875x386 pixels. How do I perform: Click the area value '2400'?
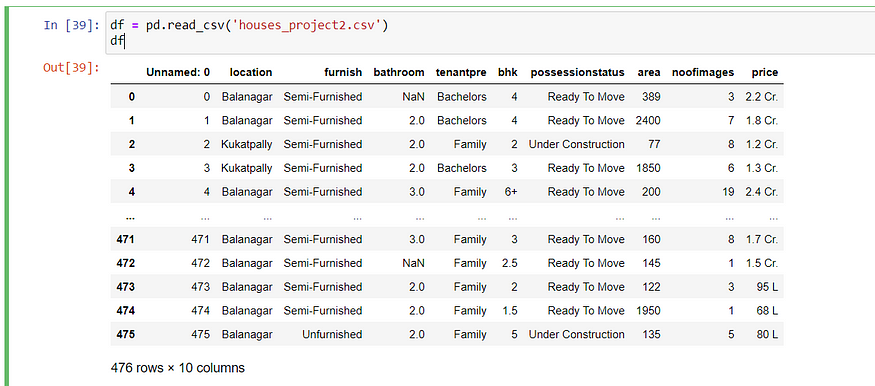[x=648, y=121]
